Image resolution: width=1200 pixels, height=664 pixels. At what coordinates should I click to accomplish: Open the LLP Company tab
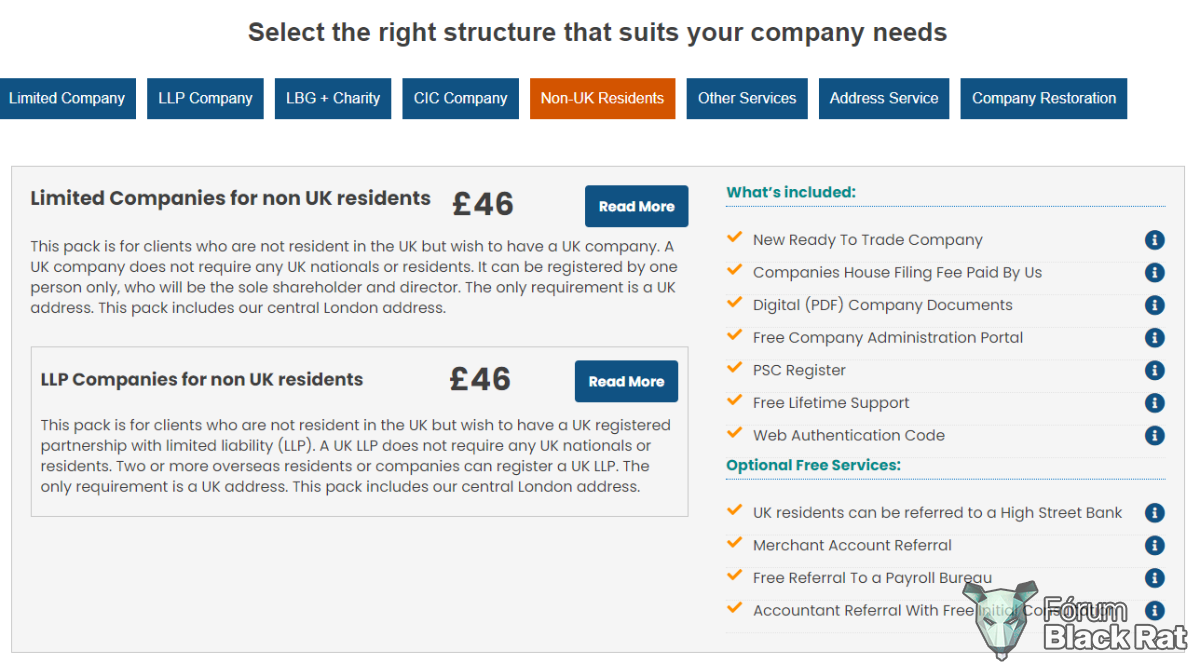tap(205, 98)
